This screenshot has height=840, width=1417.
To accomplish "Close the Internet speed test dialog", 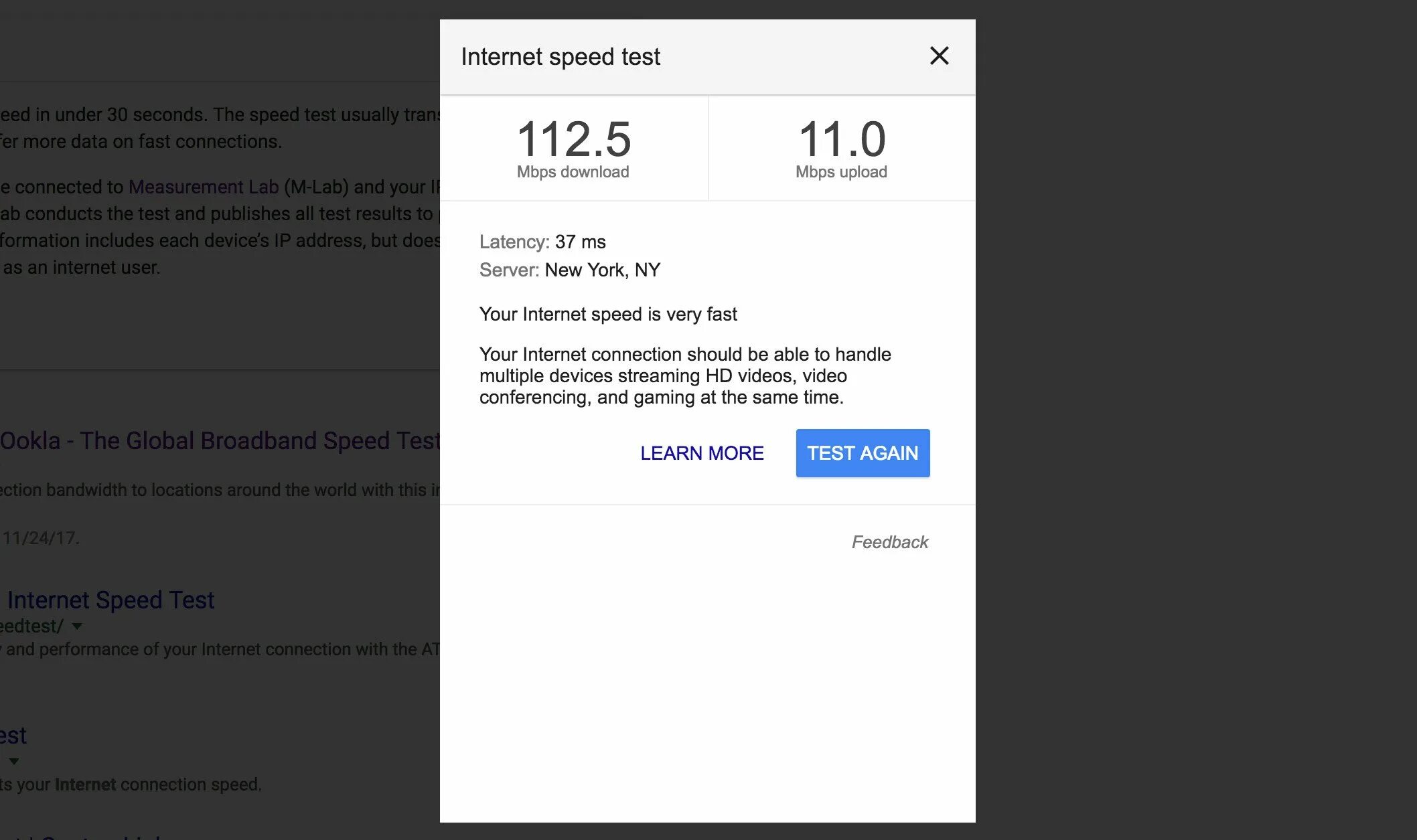I will [x=939, y=56].
